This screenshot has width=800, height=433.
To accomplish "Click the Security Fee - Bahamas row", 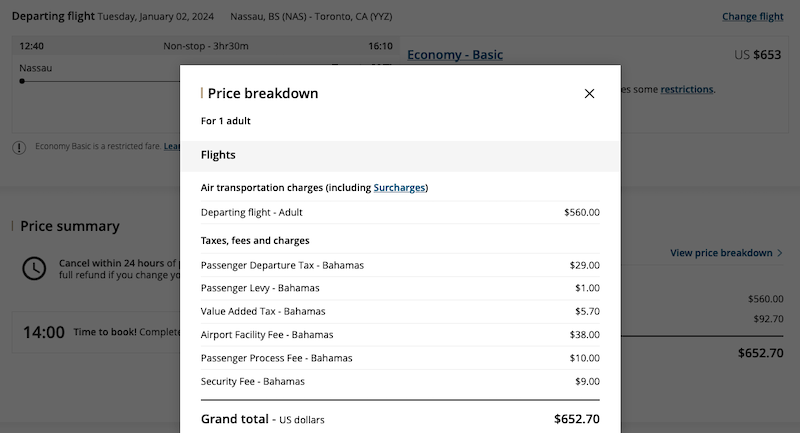I will (400, 381).
